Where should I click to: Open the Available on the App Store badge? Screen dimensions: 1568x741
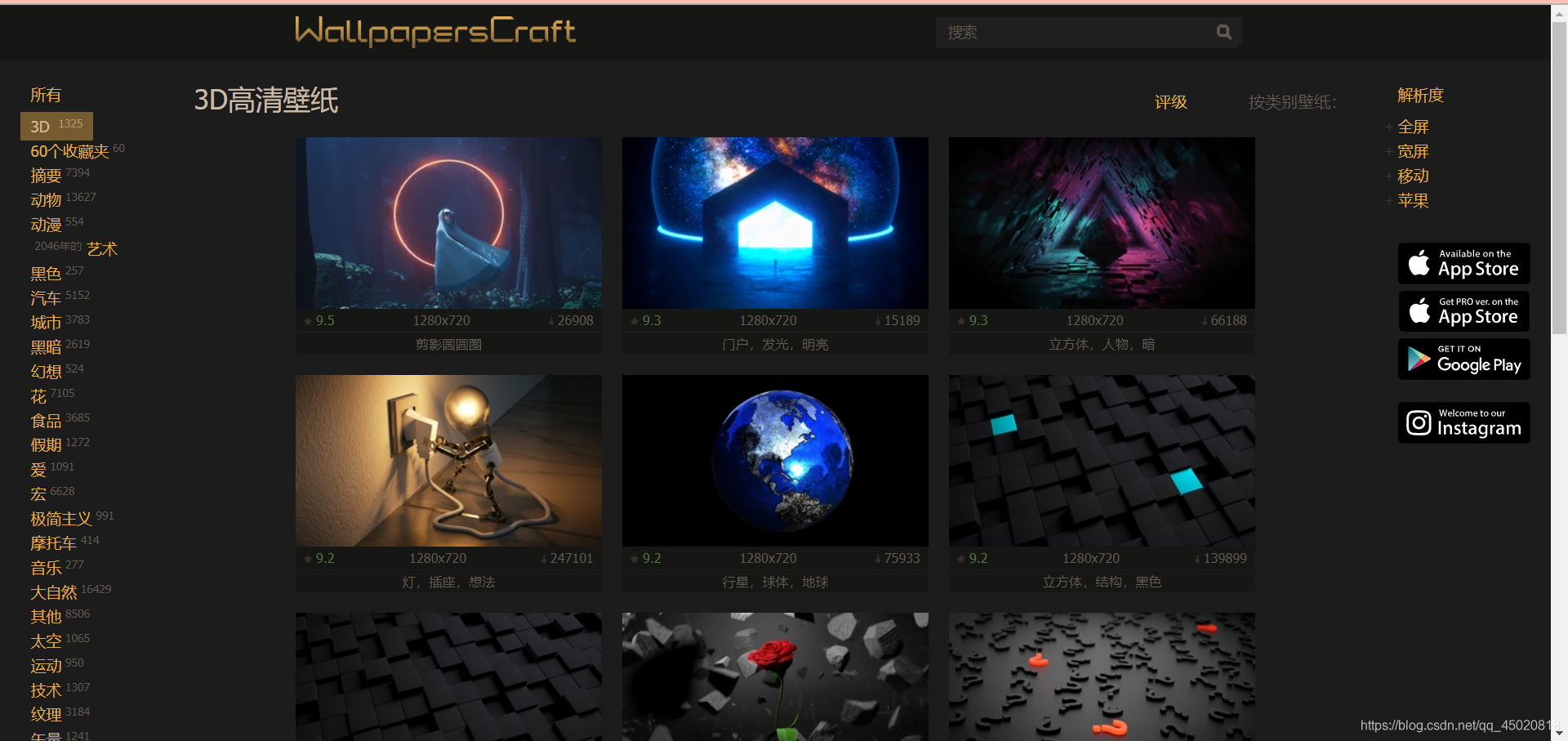click(x=1463, y=263)
